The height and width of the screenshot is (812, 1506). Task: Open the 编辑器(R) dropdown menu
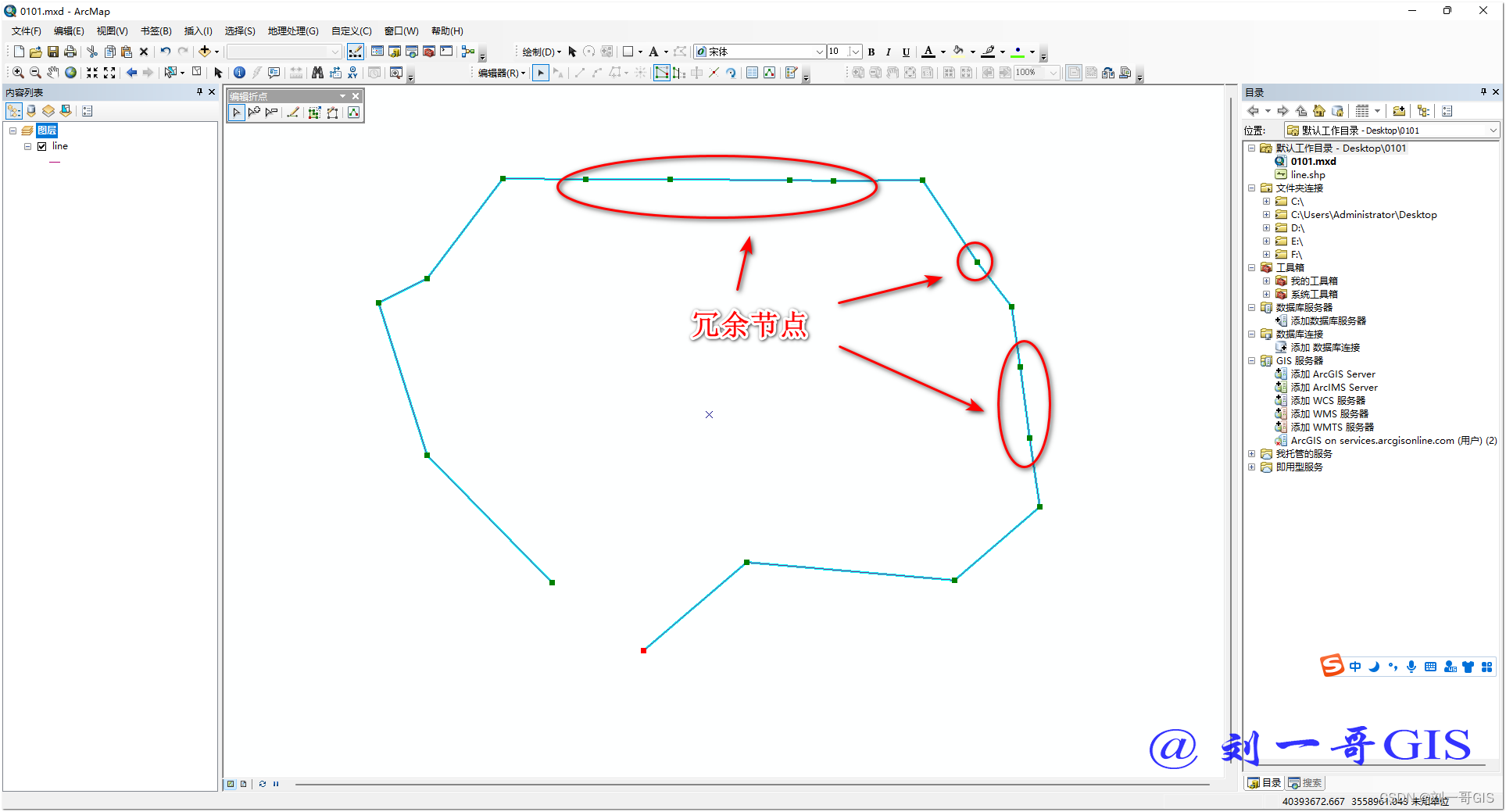501,73
